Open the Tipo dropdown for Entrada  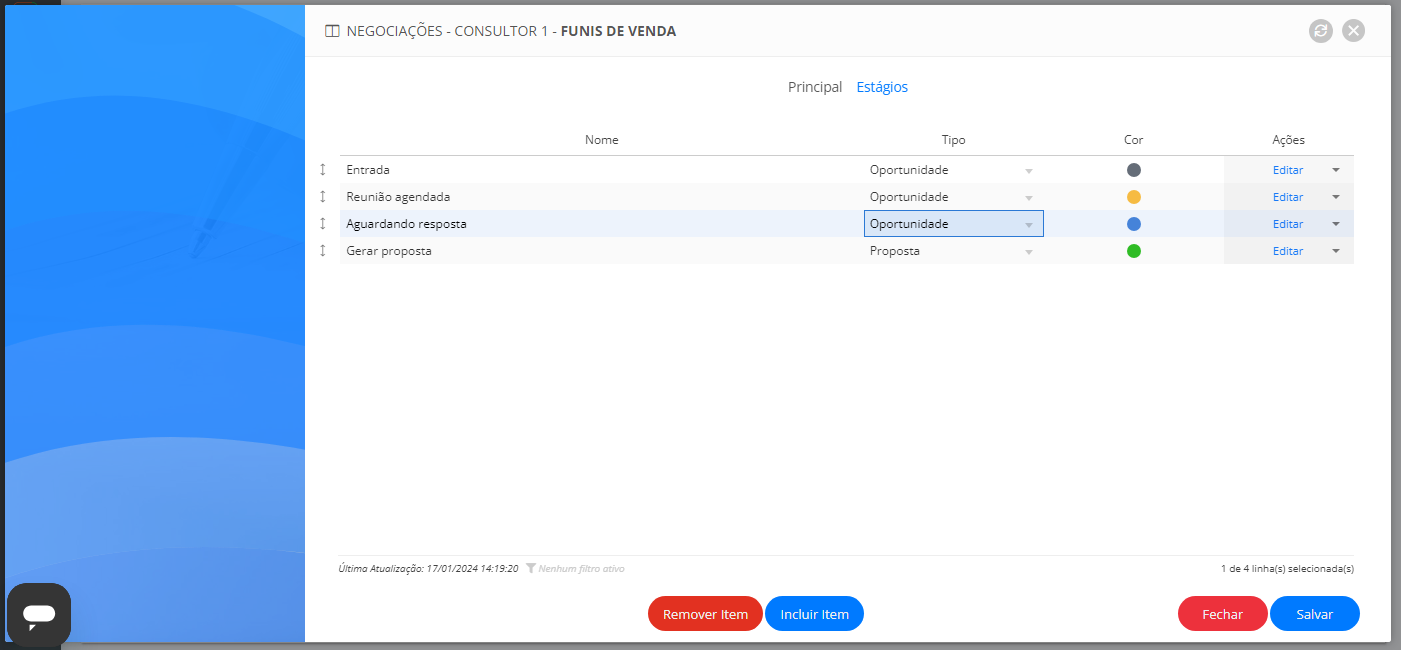[x=1029, y=169]
